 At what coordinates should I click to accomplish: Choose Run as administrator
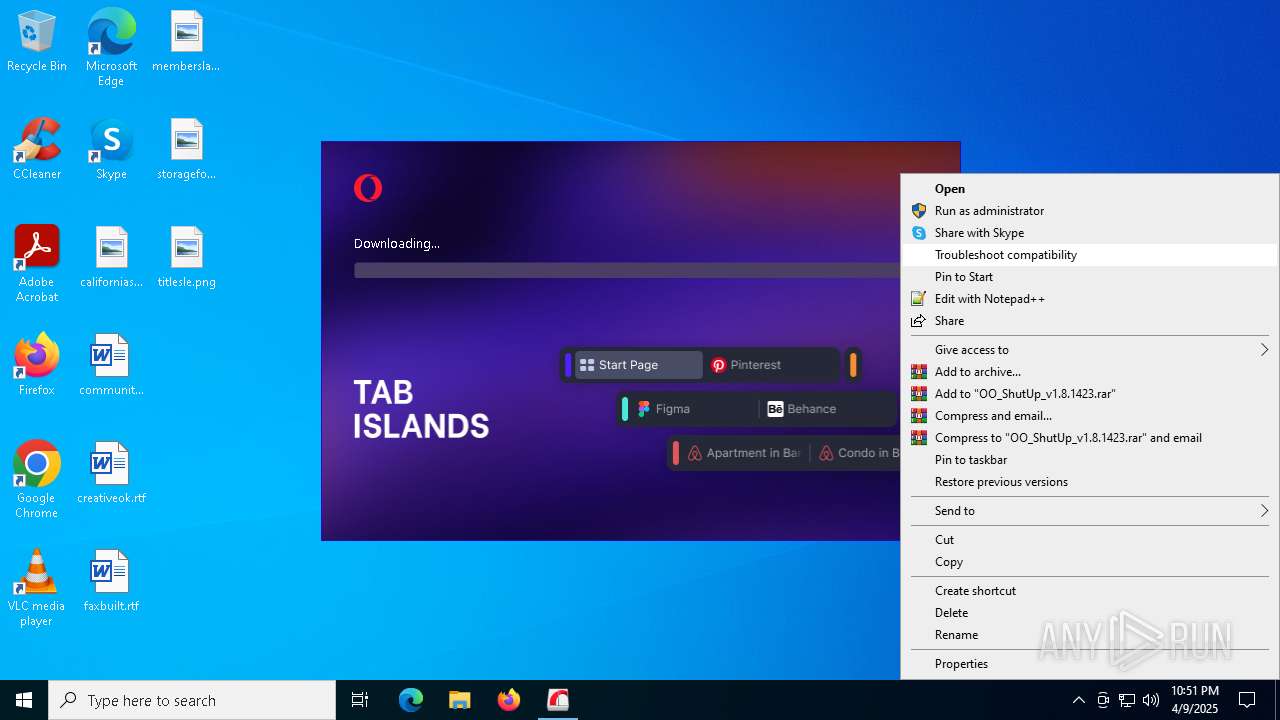(1090, 211)
